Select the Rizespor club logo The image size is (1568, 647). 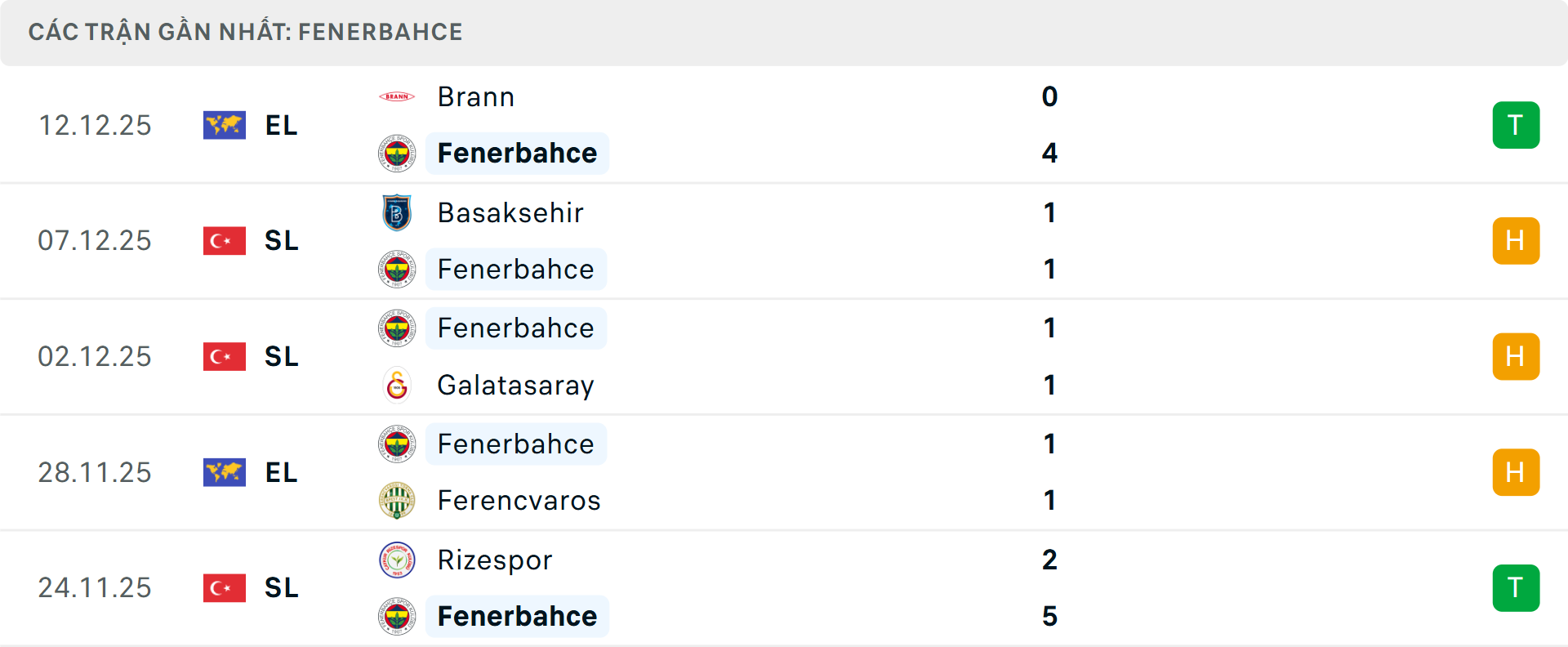(x=397, y=560)
